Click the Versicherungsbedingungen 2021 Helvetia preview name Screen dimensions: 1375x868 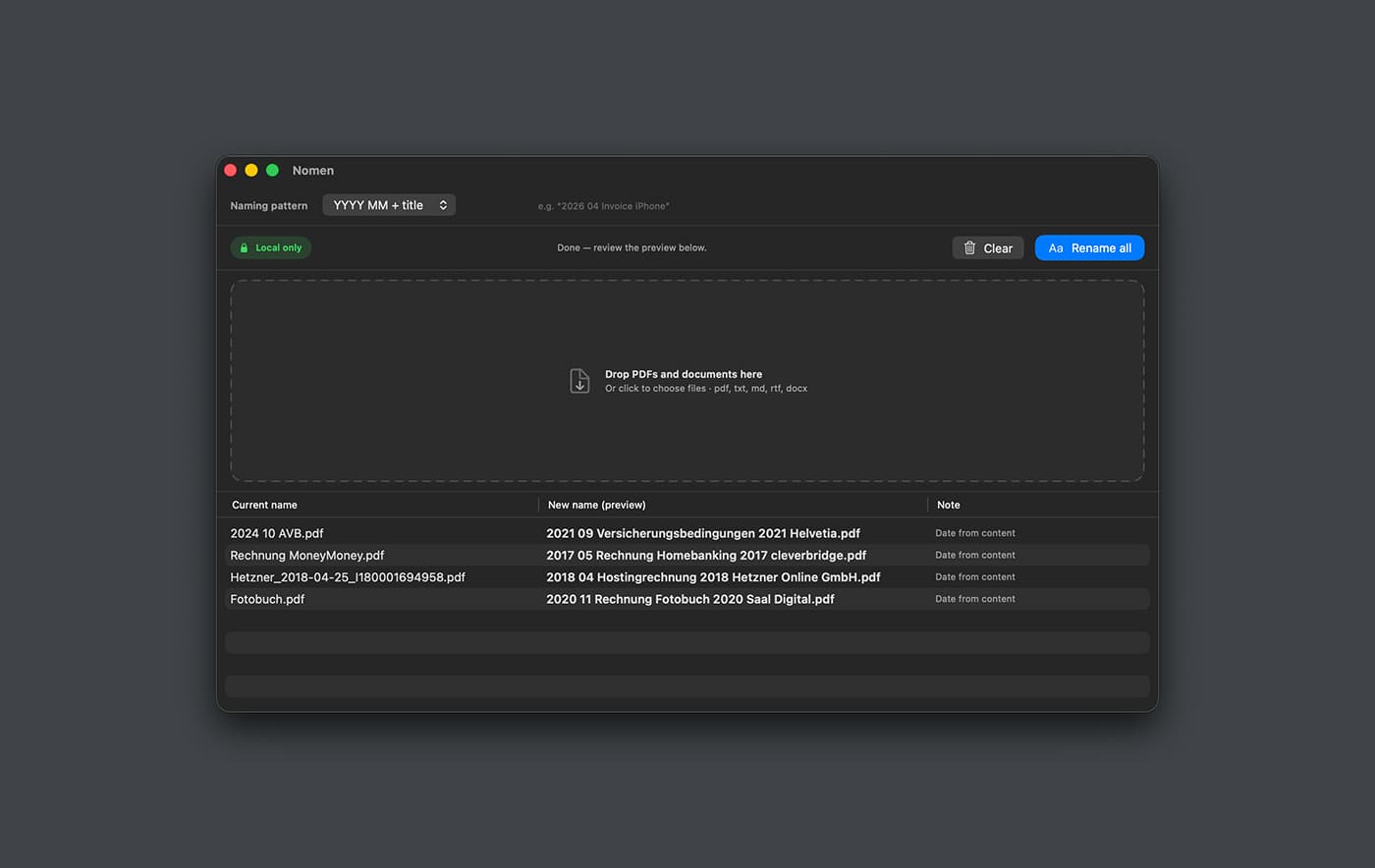[702, 533]
